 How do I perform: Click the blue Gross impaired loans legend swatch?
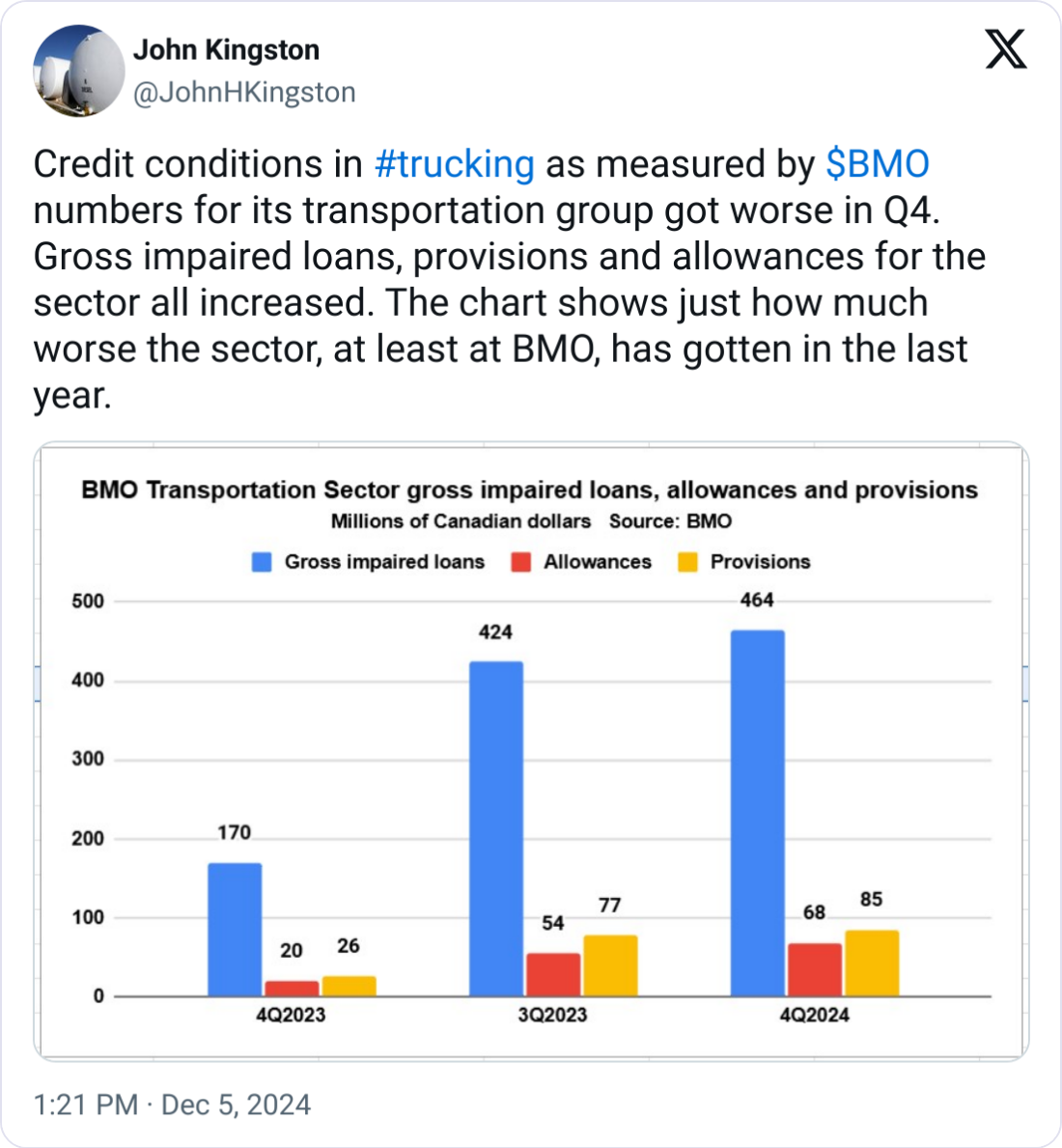click(262, 562)
